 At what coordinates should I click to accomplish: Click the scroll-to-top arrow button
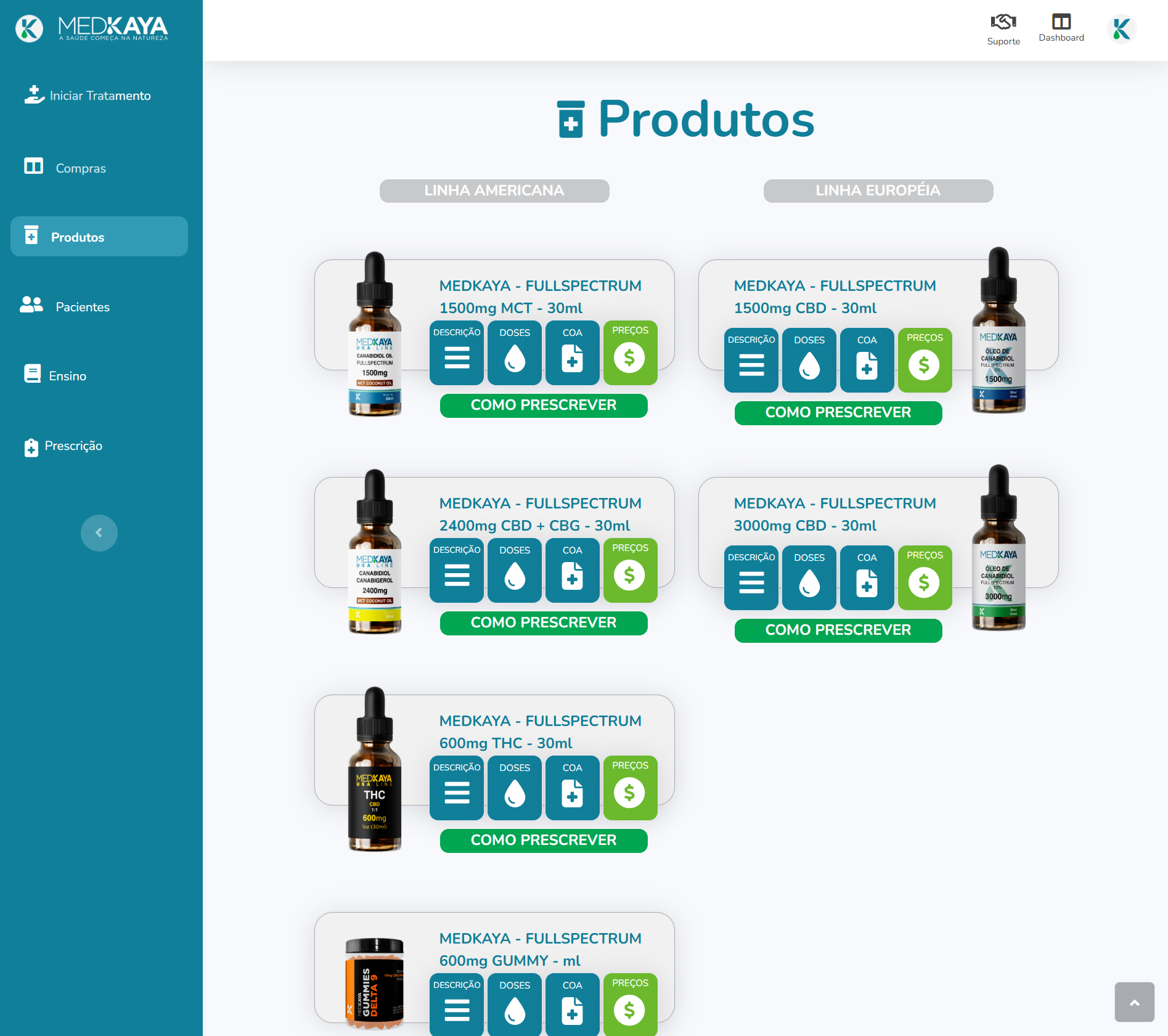tap(1134, 1002)
